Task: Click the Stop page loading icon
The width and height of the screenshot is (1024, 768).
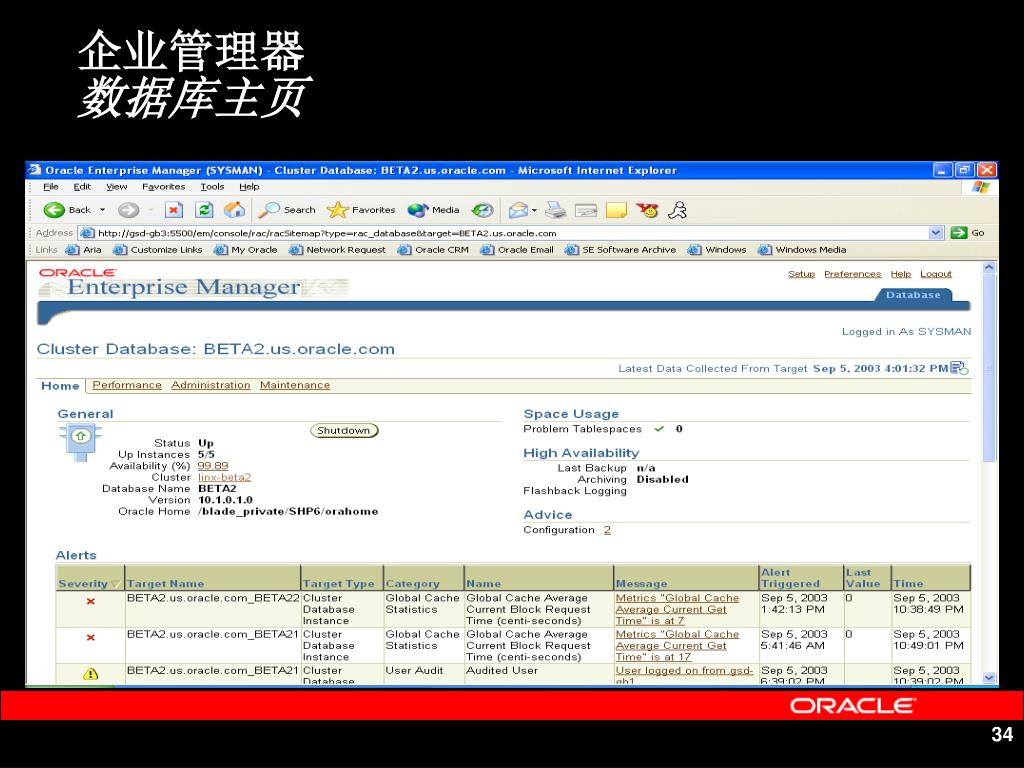Action: tap(173, 210)
